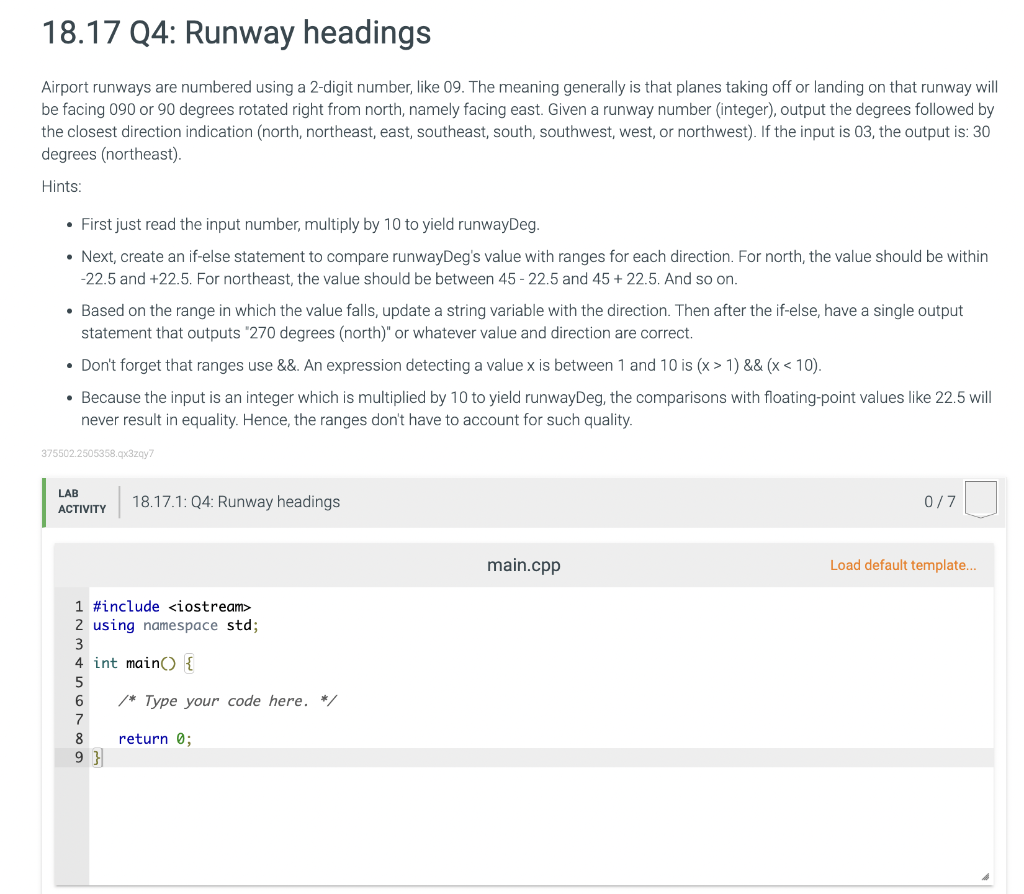
Task: Click the include iostream line in the editor
Action: pos(171,606)
